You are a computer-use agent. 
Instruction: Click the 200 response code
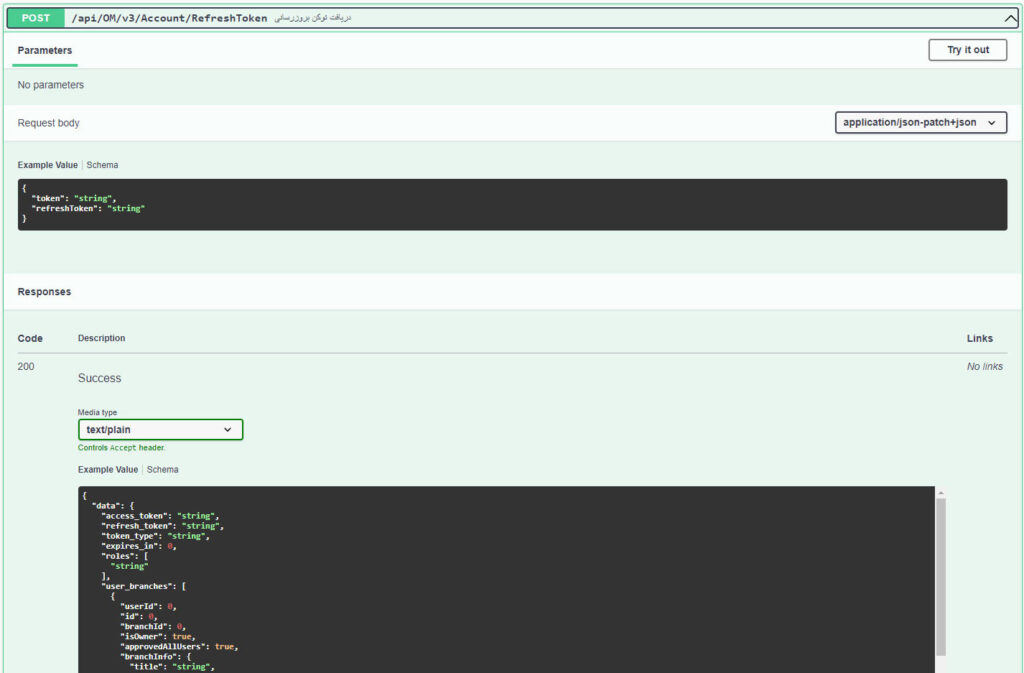[x=26, y=367]
